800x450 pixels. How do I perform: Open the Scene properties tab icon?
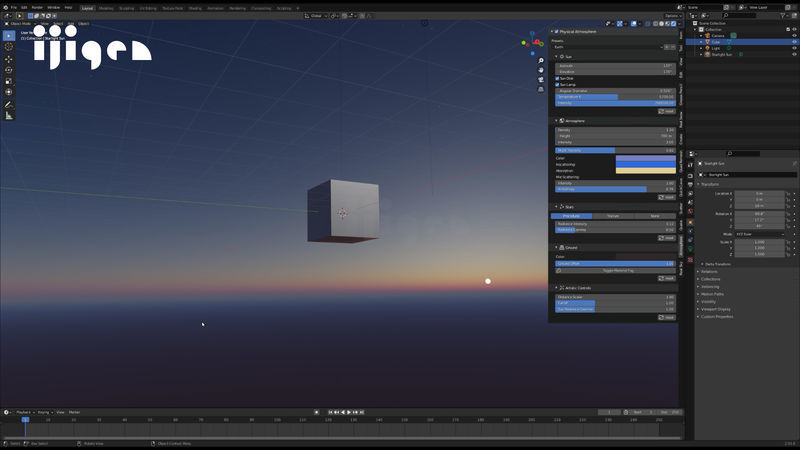pyautogui.click(x=690, y=203)
